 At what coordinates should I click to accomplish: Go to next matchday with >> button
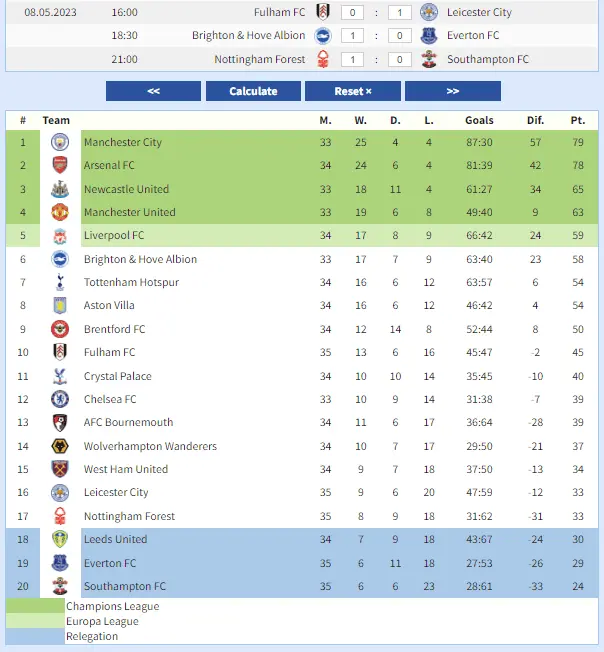pos(452,91)
